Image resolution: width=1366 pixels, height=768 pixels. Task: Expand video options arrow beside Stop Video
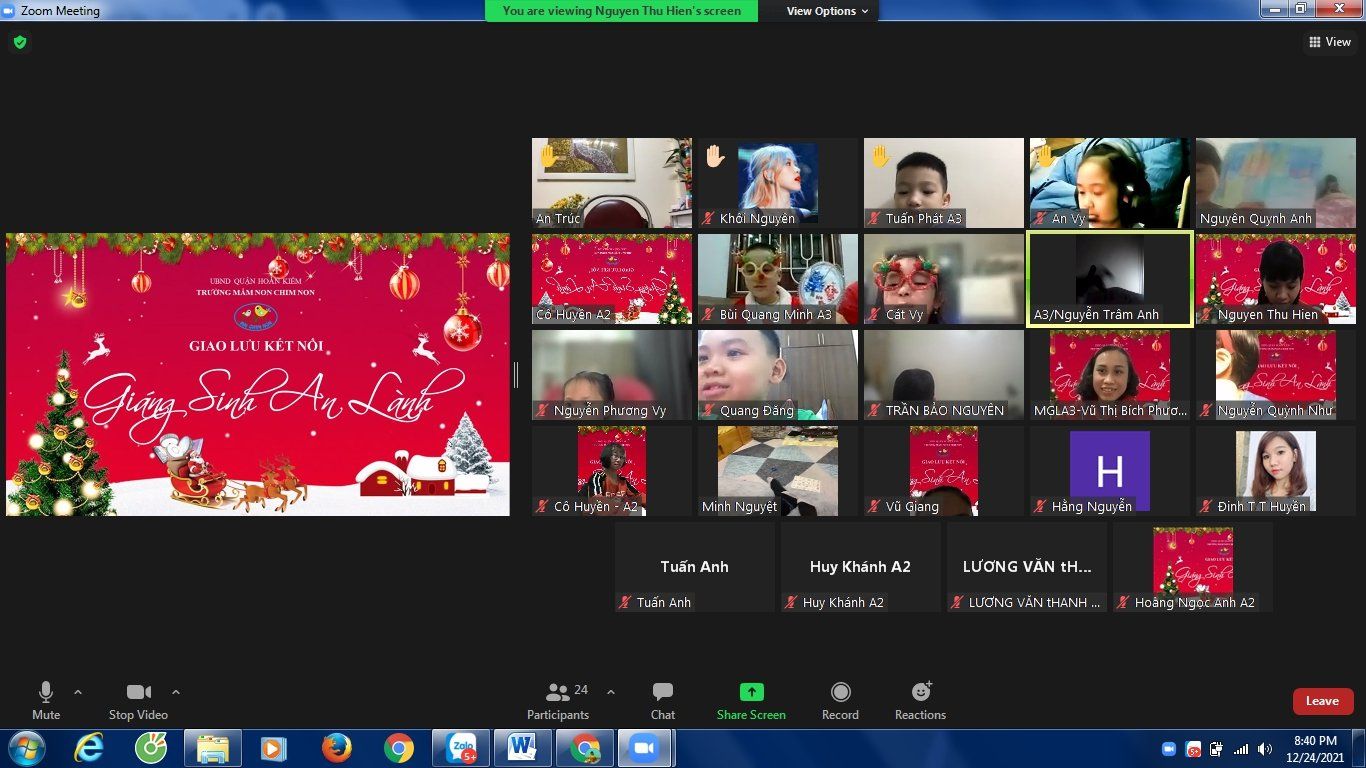[x=176, y=692]
